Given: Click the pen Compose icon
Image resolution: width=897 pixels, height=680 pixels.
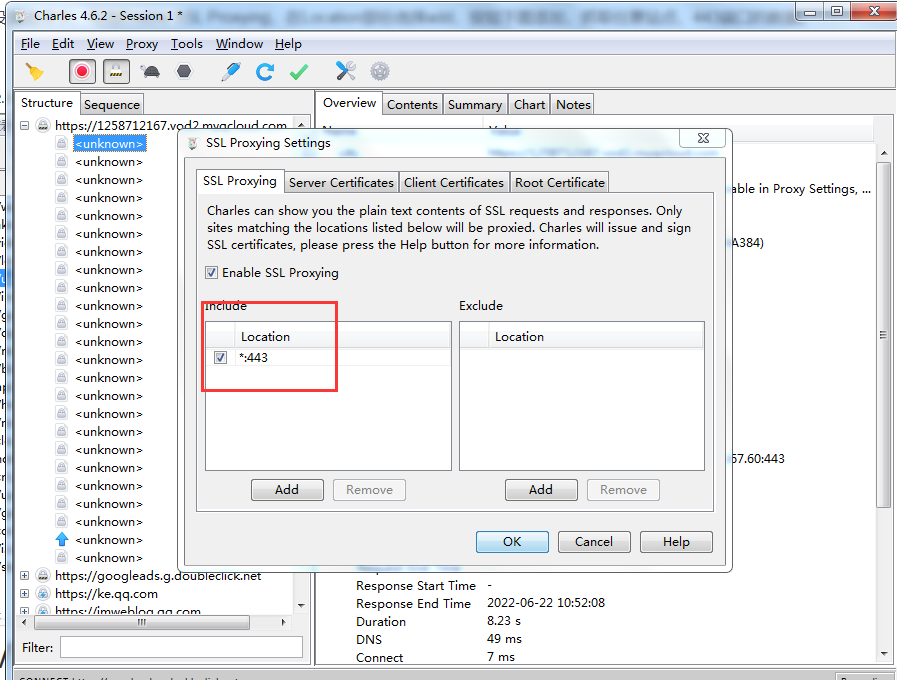Looking at the screenshot, I should click(x=231, y=71).
